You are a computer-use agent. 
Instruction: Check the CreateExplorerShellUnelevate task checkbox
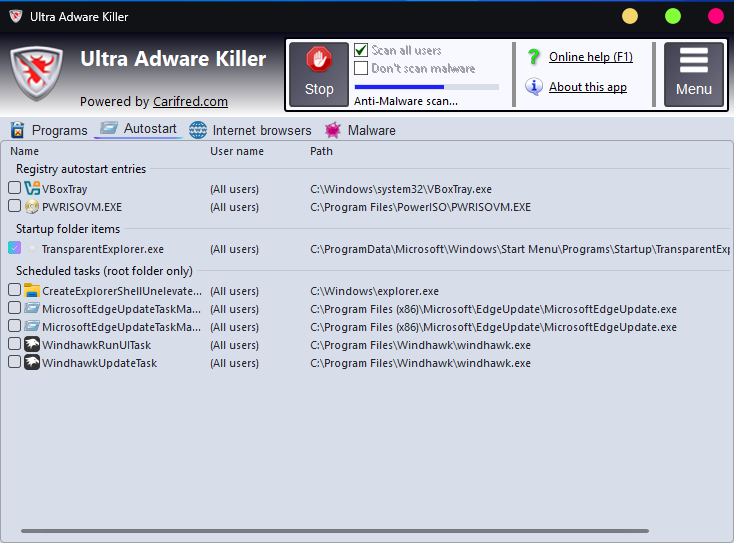pos(15,290)
